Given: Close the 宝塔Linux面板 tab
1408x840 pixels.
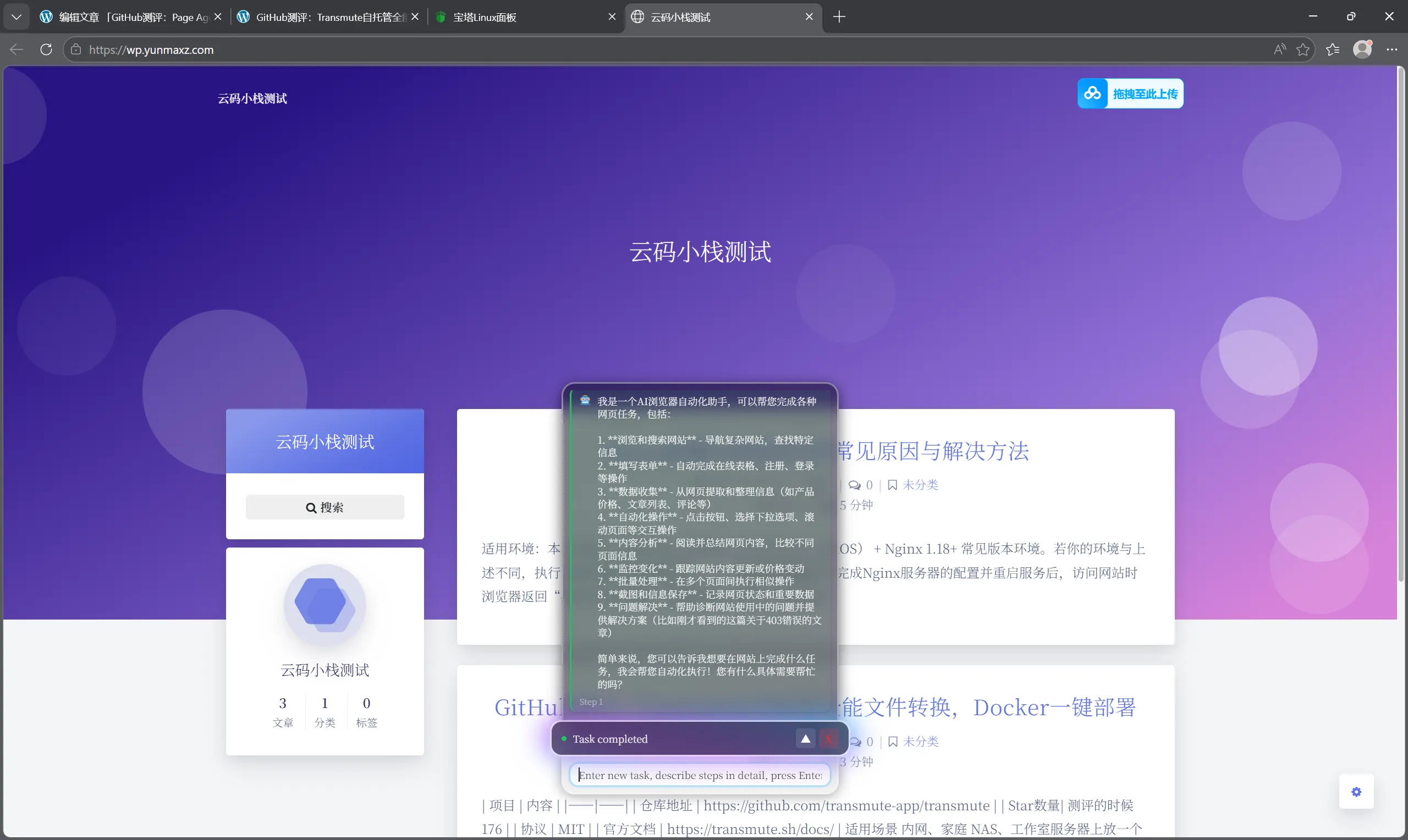Looking at the screenshot, I should 612,17.
